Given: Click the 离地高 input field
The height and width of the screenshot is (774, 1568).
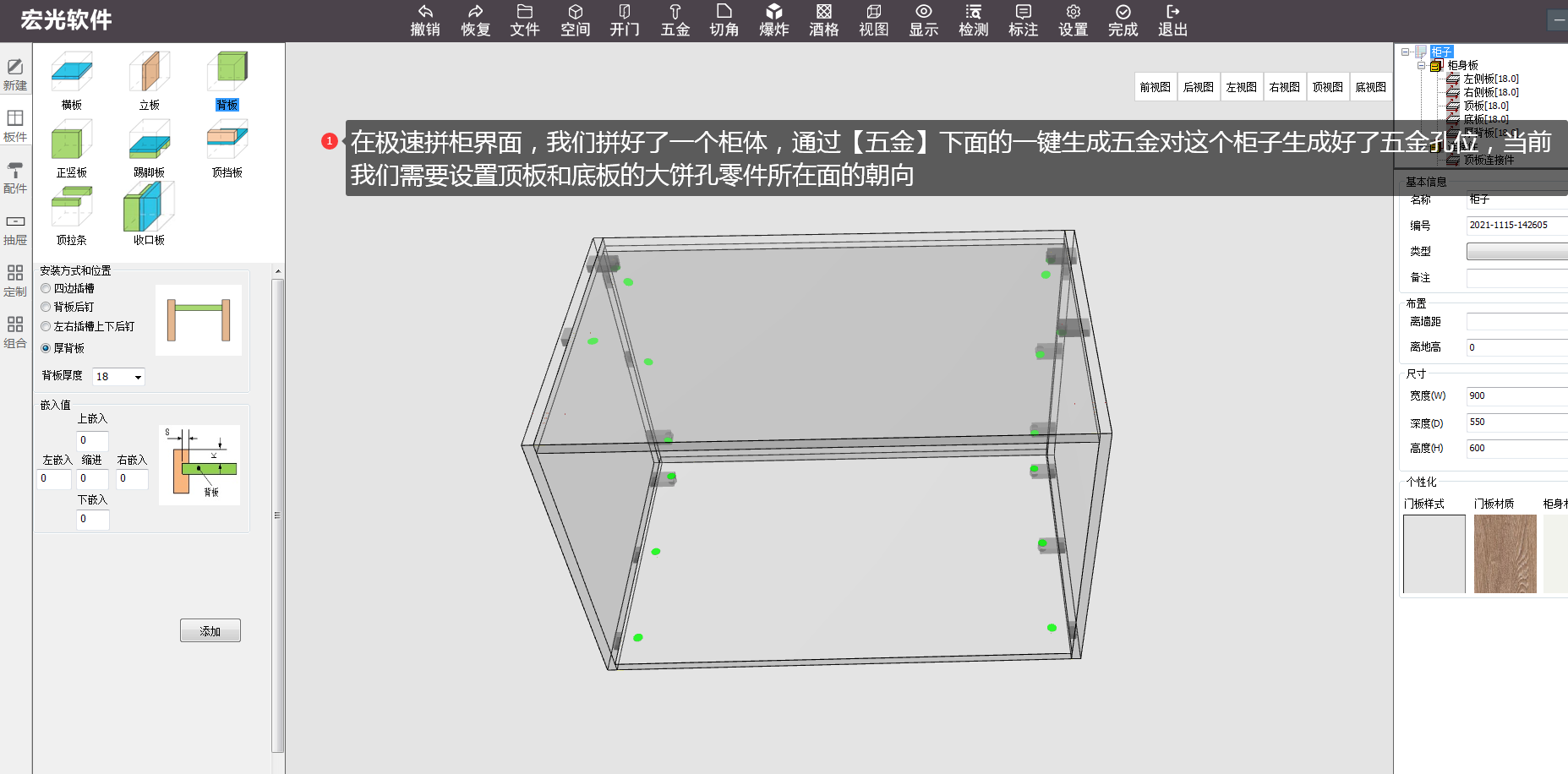Looking at the screenshot, I should pyautogui.click(x=1517, y=347).
